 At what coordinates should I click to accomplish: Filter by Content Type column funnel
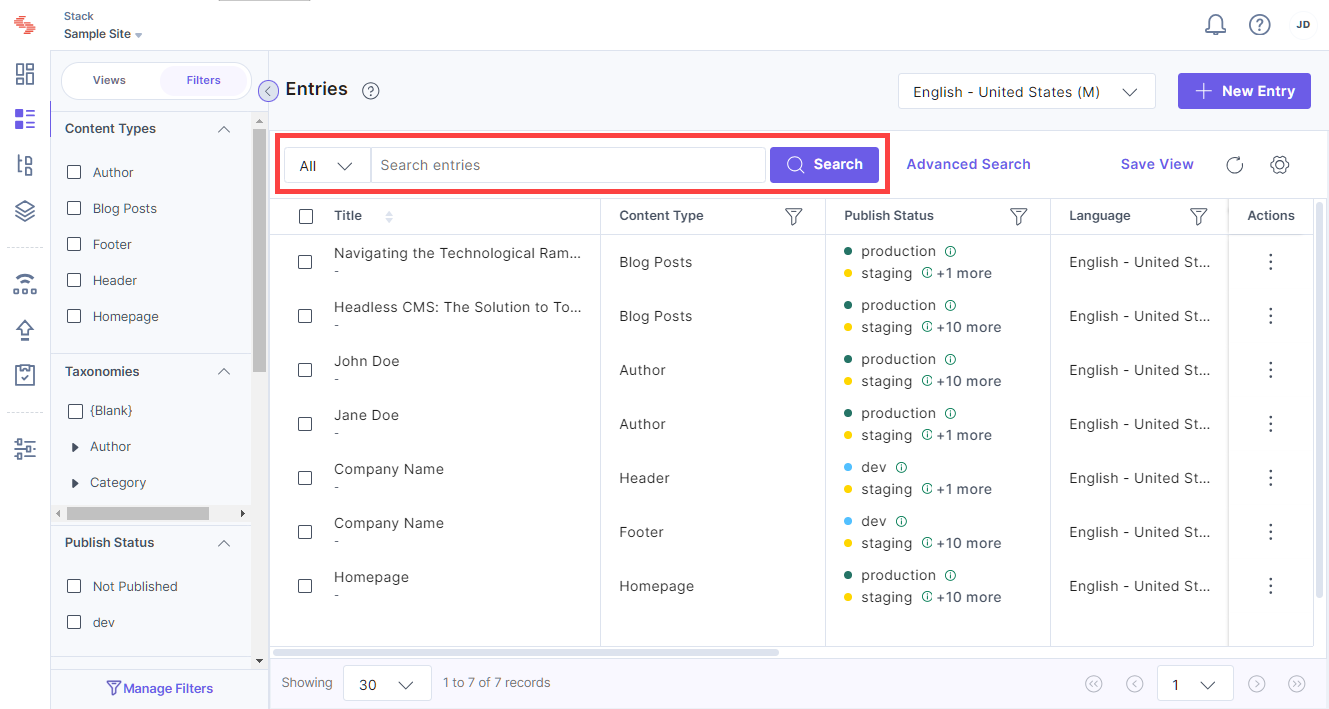click(x=793, y=216)
